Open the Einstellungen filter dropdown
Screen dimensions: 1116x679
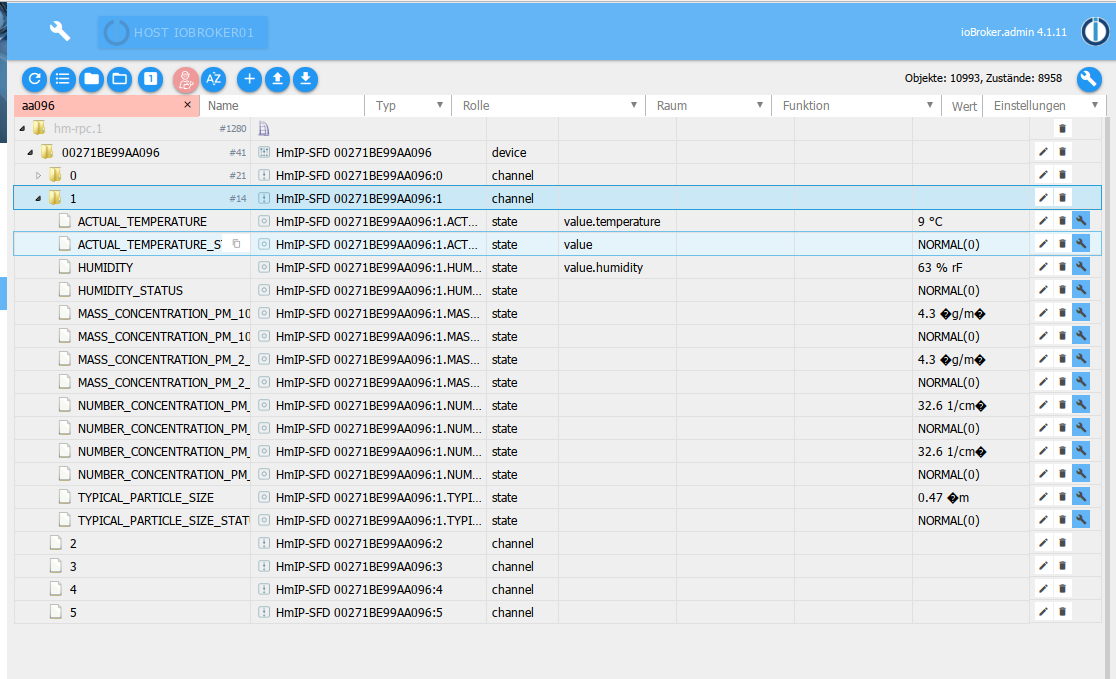pos(1045,105)
